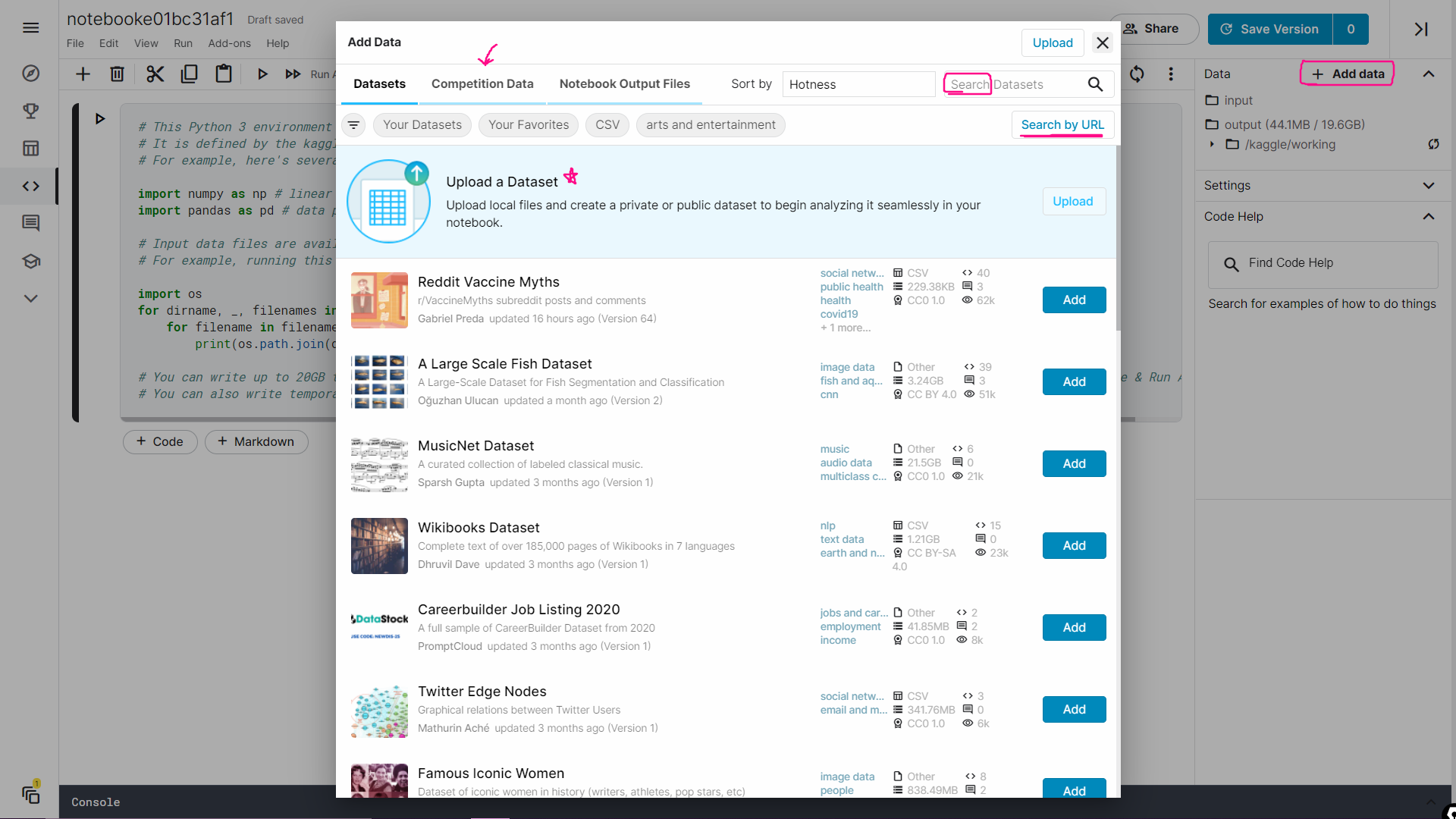
Task: Open the Datasets table sidebar icon
Action: [x=30, y=148]
